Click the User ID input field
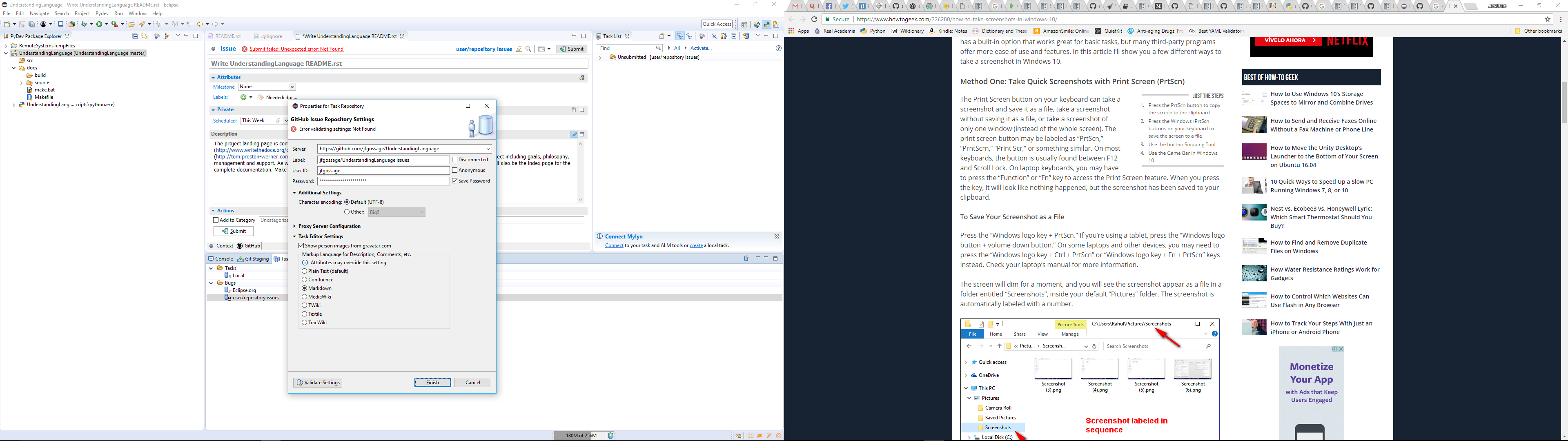The width and height of the screenshot is (1568, 441). point(383,171)
